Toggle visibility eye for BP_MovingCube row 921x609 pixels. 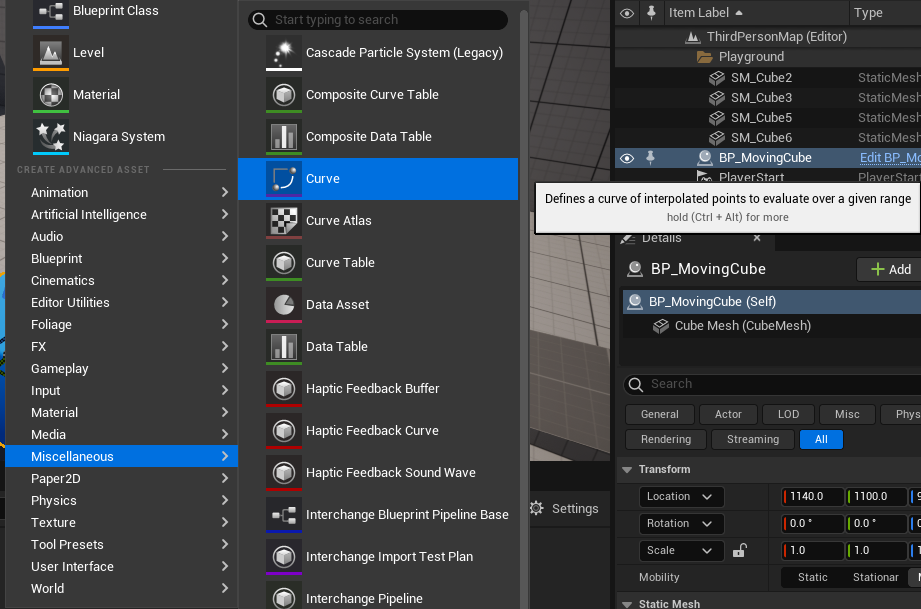(x=627, y=158)
